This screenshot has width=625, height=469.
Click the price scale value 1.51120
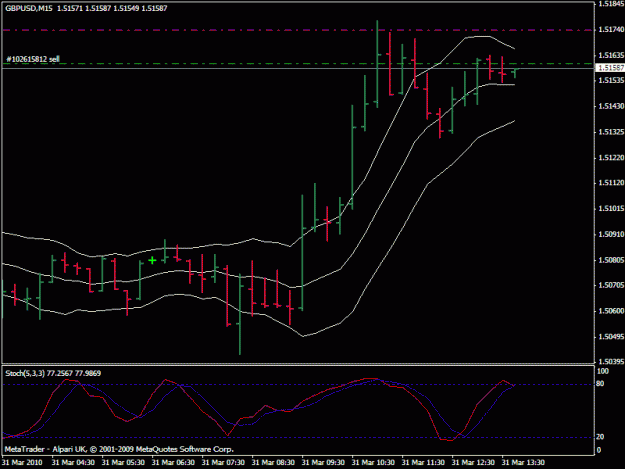611,183
